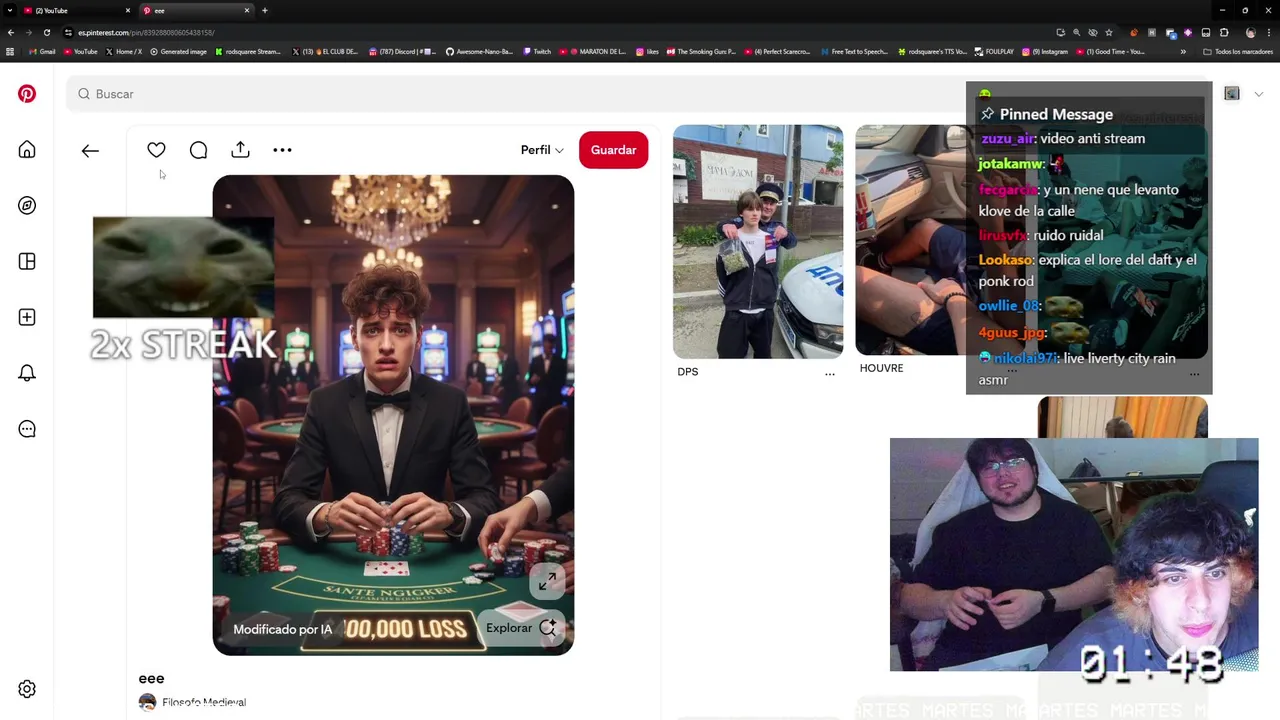Close the YouTube browser tab
Screen dimensions: 1280x720
tap(127, 10)
